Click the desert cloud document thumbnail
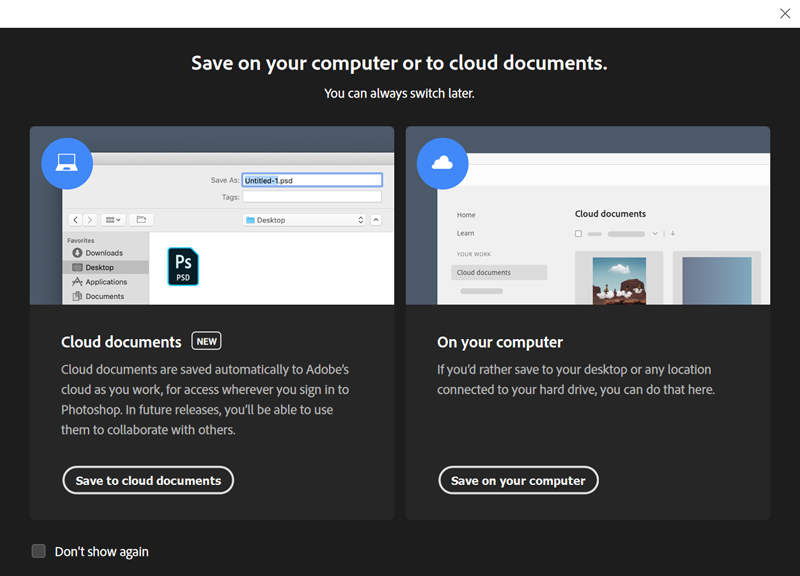The image size is (800, 576). 618,280
